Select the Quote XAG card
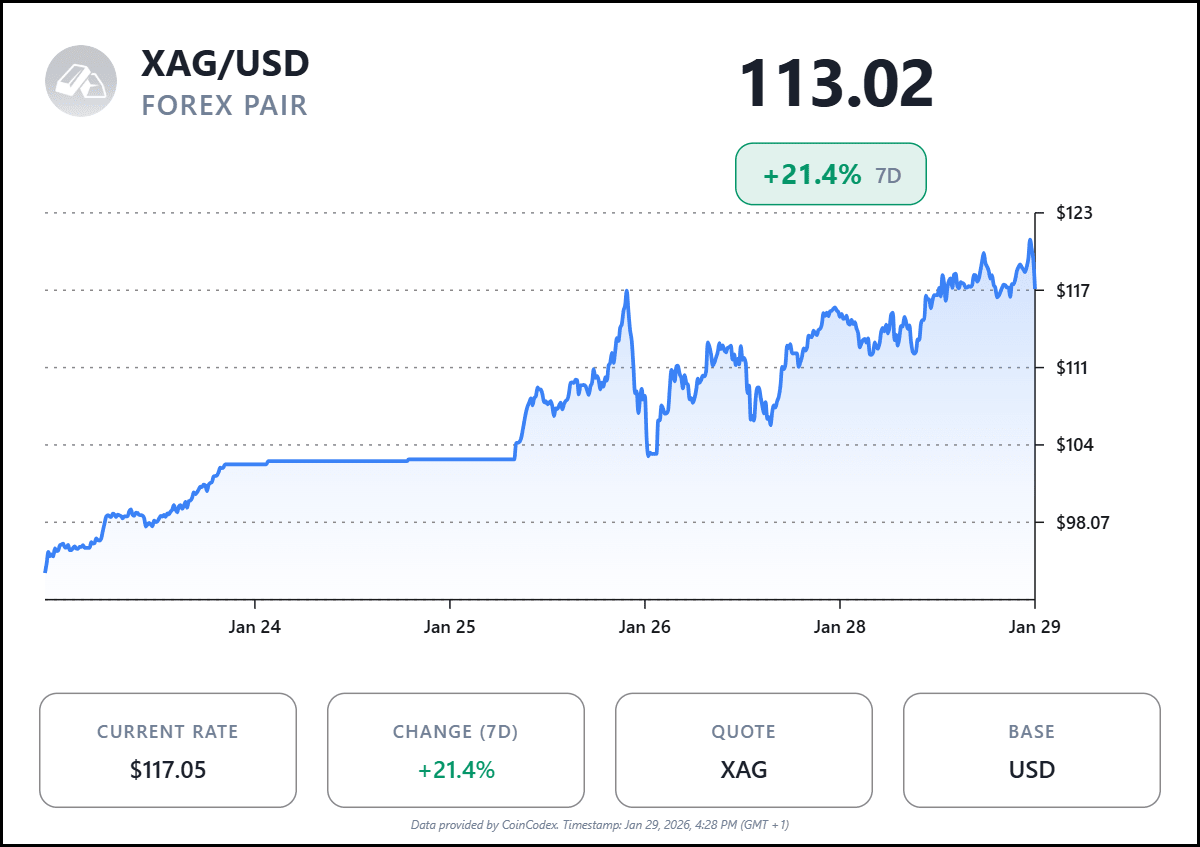 744,750
